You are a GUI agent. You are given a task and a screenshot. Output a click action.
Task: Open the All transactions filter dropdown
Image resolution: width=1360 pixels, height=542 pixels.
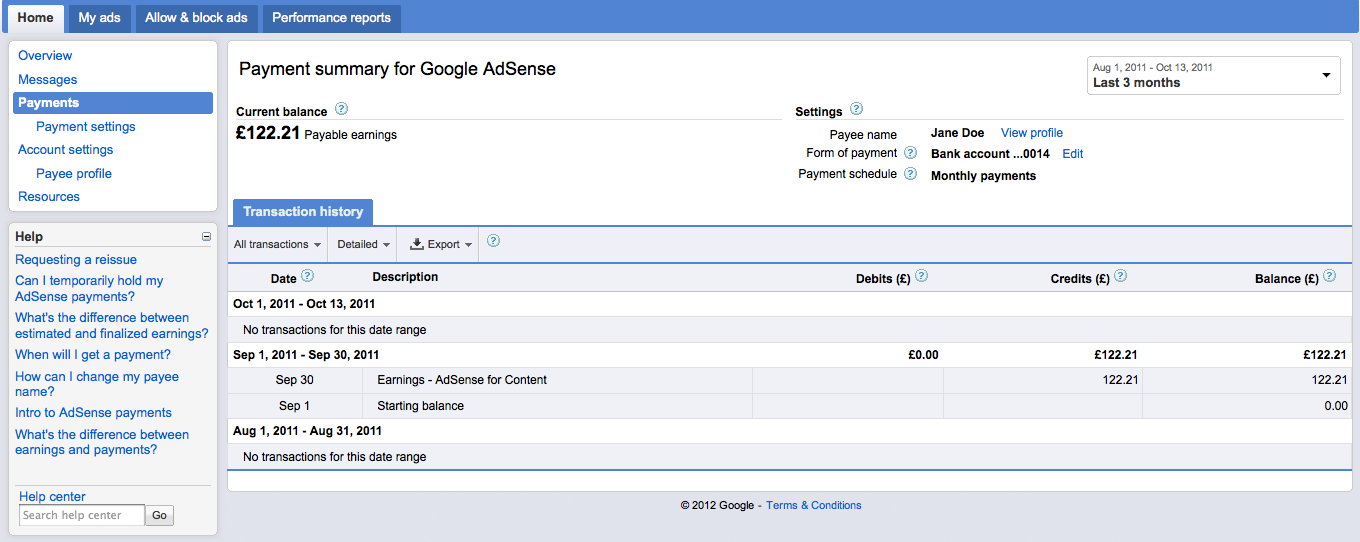(x=277, y=244)
